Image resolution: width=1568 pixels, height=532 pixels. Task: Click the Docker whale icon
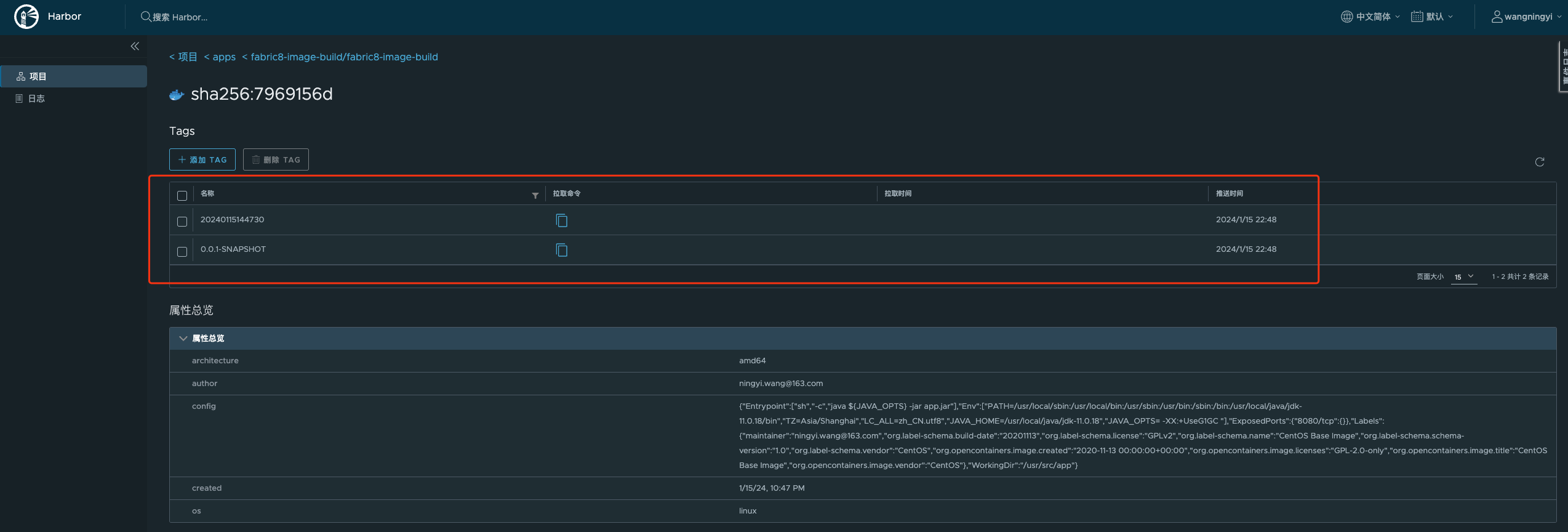point(177,95)
